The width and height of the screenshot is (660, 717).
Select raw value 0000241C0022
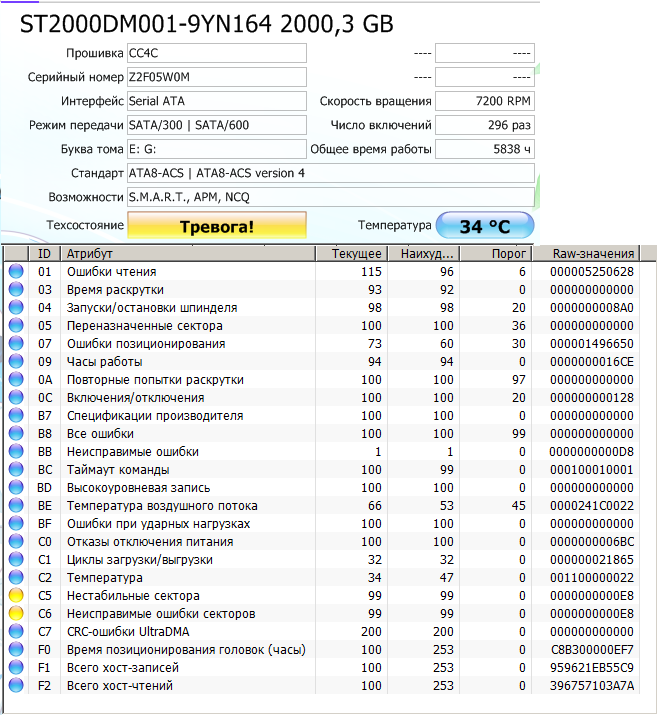pyautogui.click(x=592, y=506)
